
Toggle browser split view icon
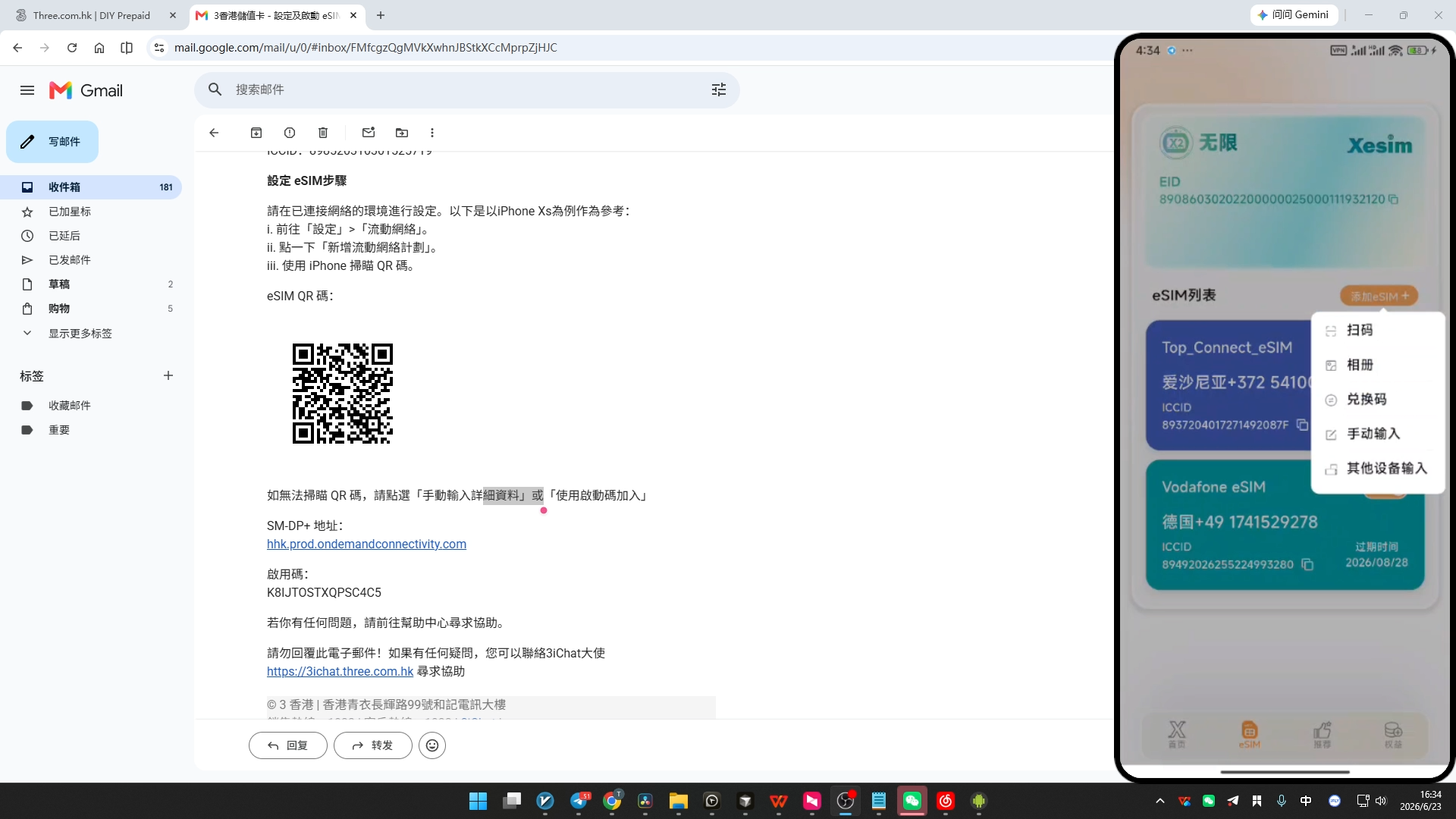point(127,48)
